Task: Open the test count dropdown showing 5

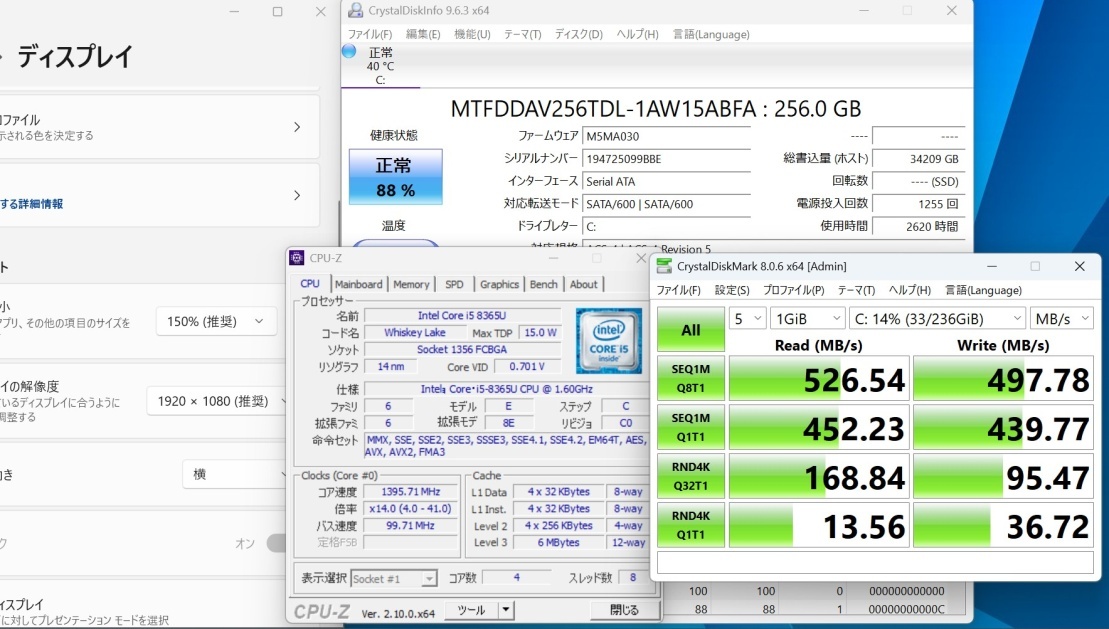Action: (748, 318)
